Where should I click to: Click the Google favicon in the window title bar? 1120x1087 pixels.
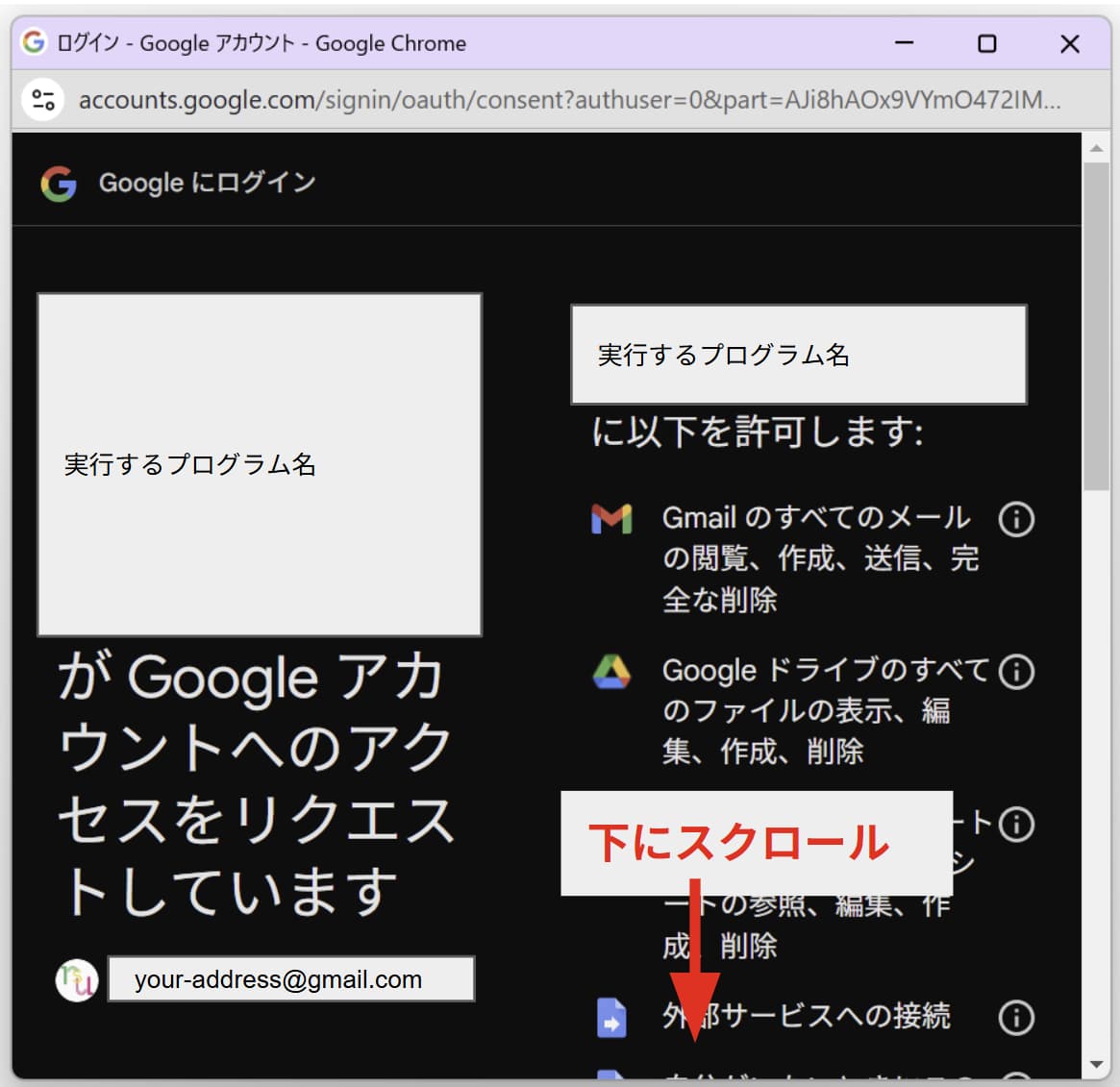[35, 42]
